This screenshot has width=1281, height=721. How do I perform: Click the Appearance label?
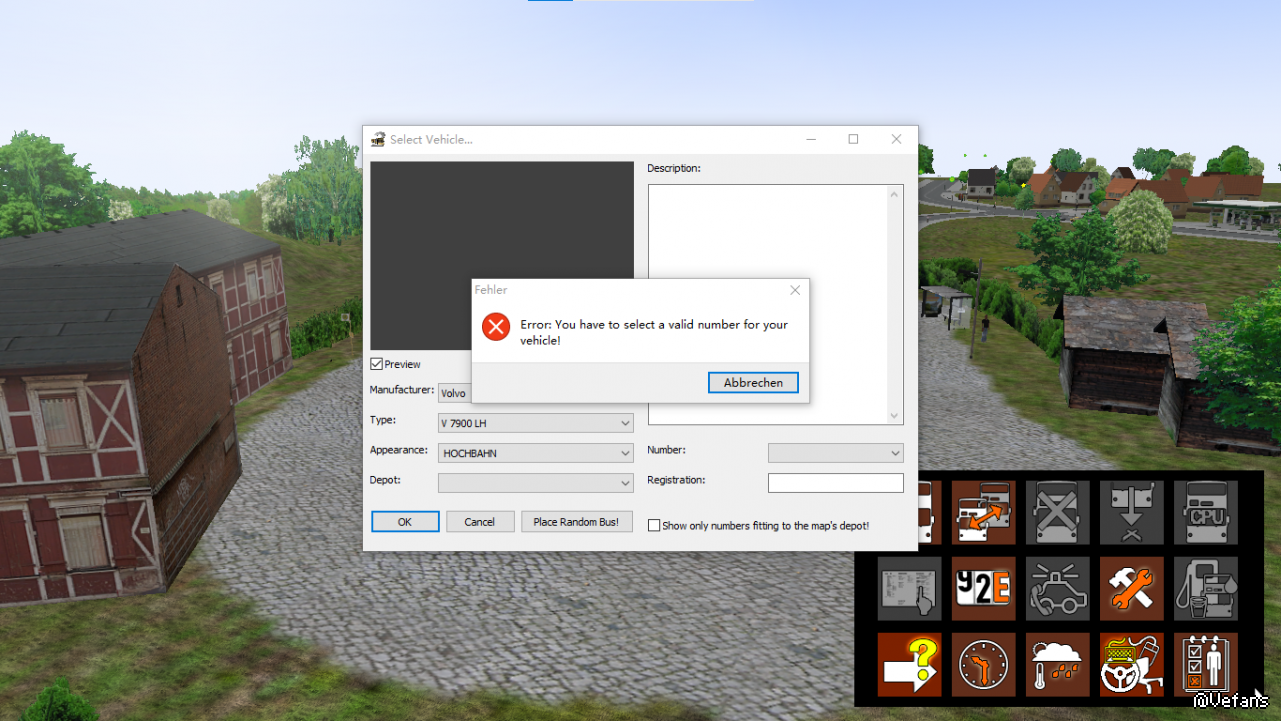[399, 450]
